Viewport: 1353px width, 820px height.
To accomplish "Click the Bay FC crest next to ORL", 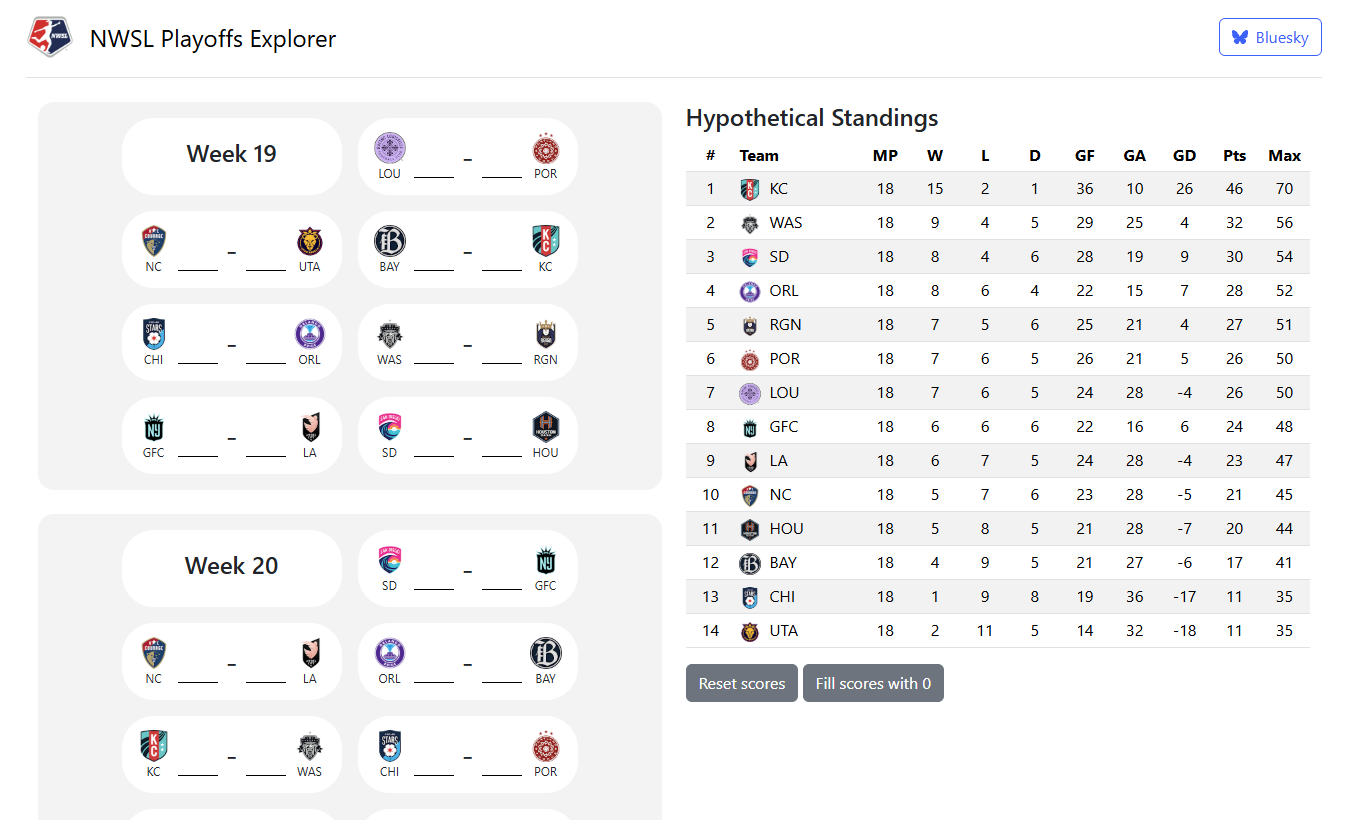I will (545, 652).
